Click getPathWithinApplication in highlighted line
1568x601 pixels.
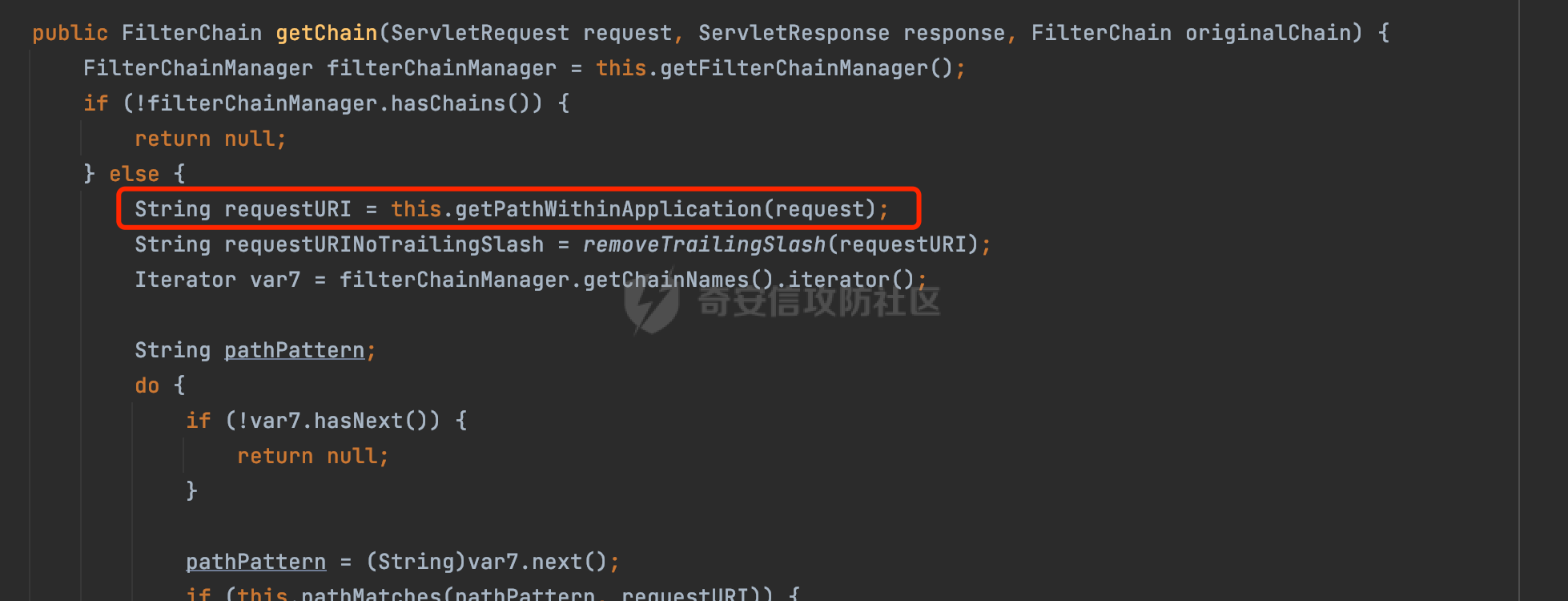[609, 209]
